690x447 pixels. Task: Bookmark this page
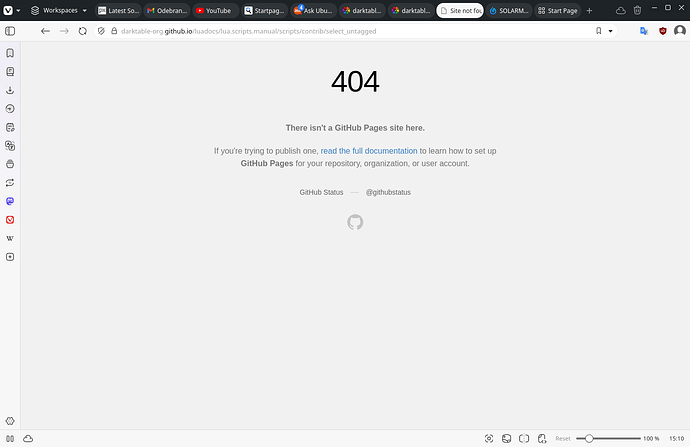(x=598, y=31)
